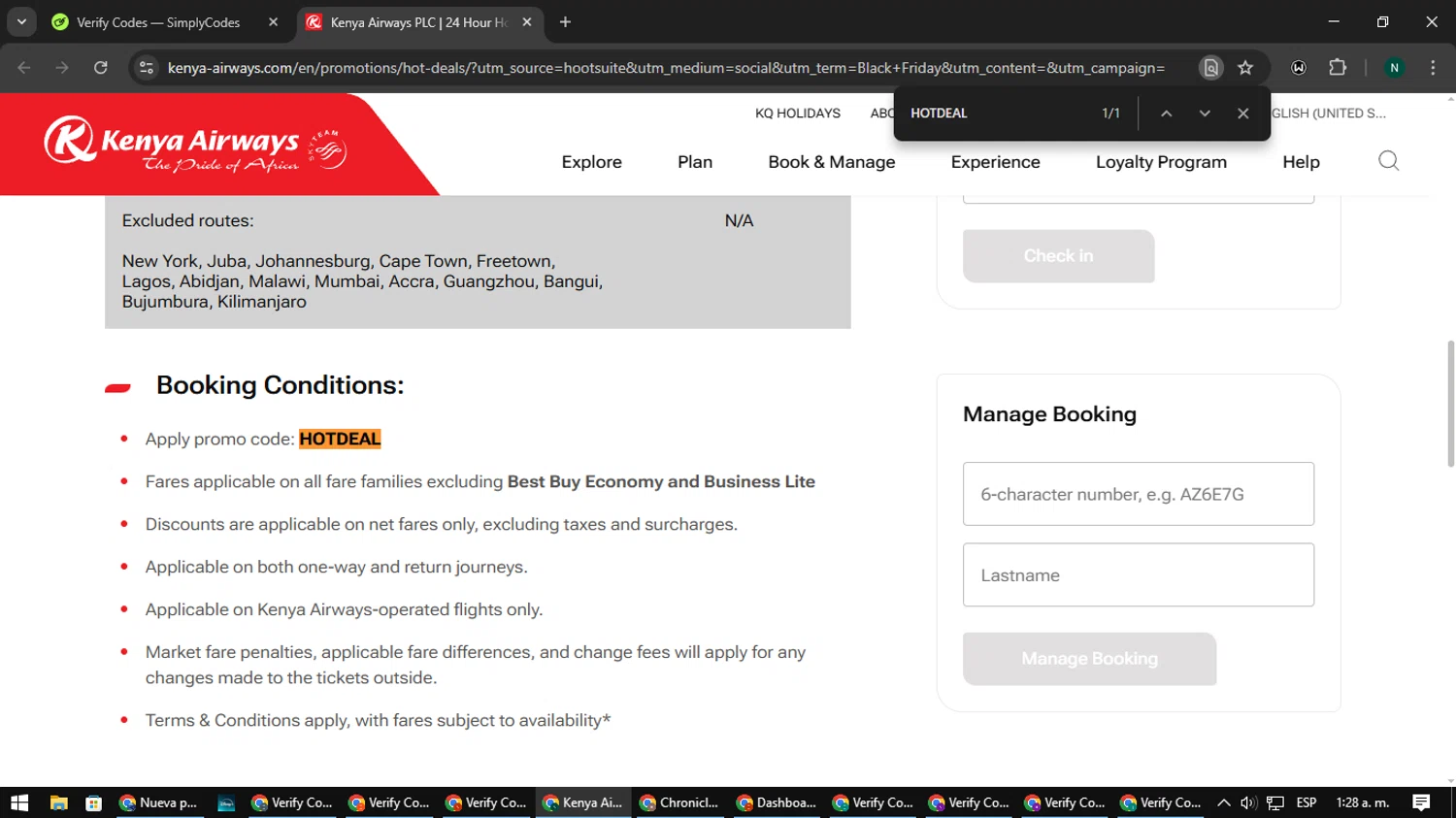Viewport: 1456px width, 818px height.
Task: Go forward using the browser forward arrow
Action: click(x=62, y=68)
